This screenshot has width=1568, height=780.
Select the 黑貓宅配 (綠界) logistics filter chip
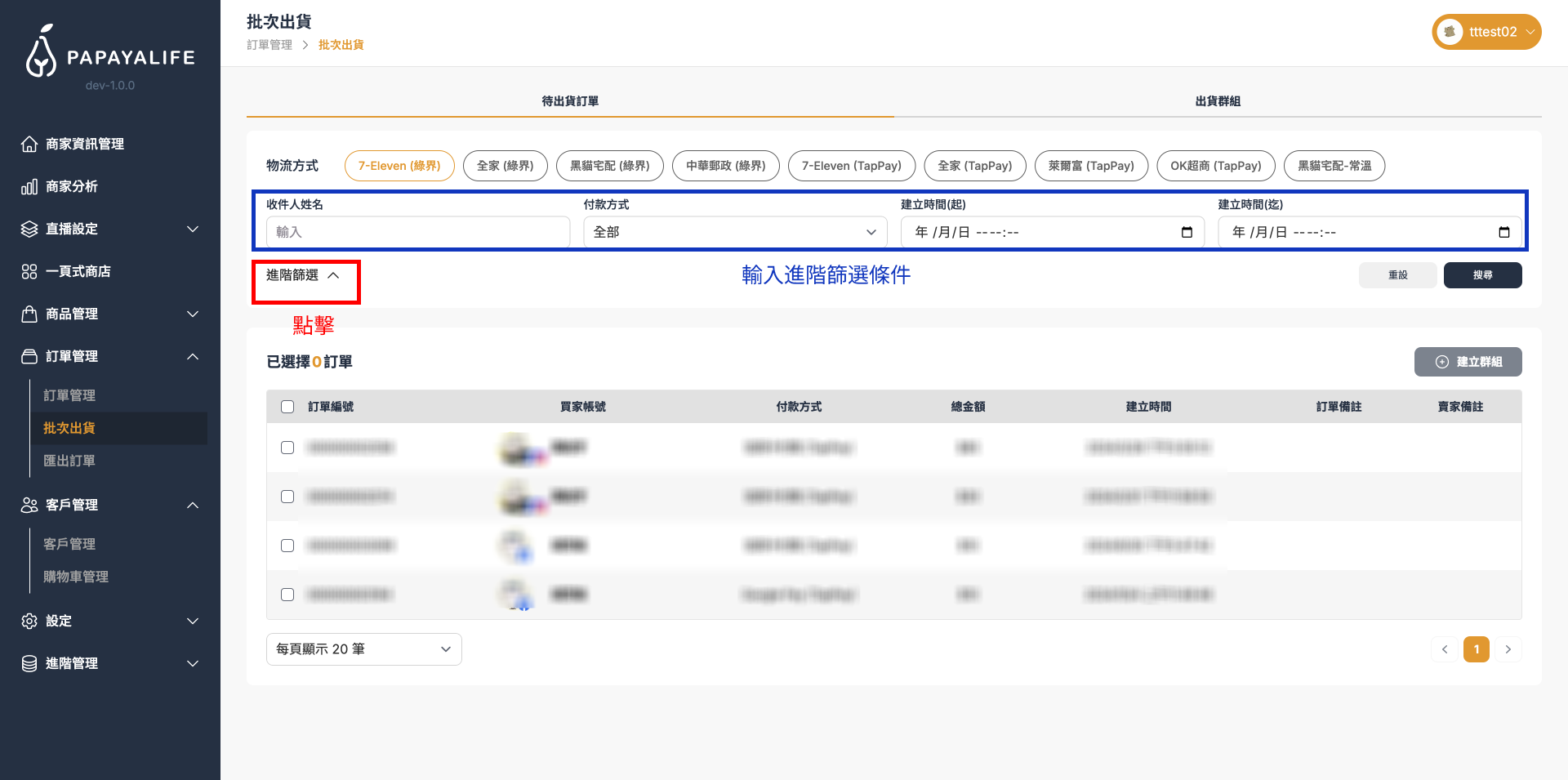point(609,166)
